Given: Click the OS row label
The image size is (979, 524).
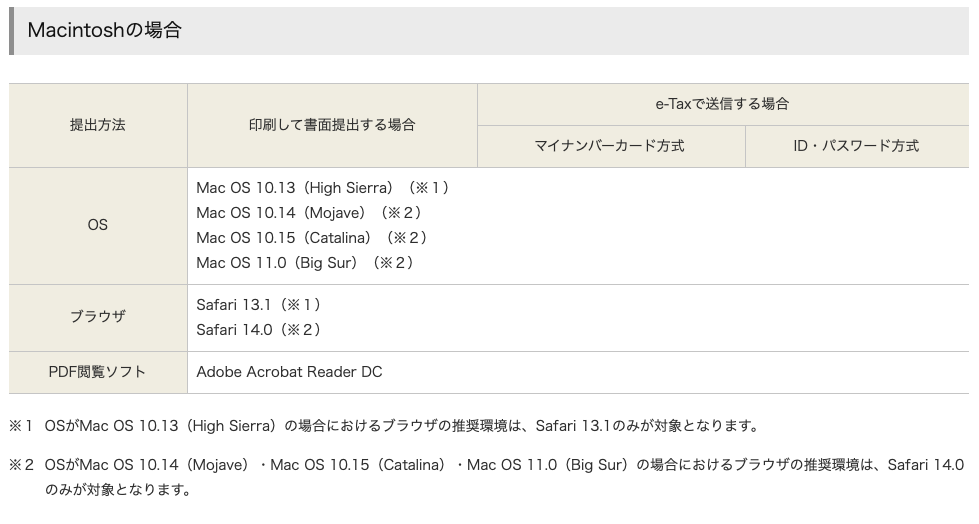Looking at the screenshot, I should [98, 225].
